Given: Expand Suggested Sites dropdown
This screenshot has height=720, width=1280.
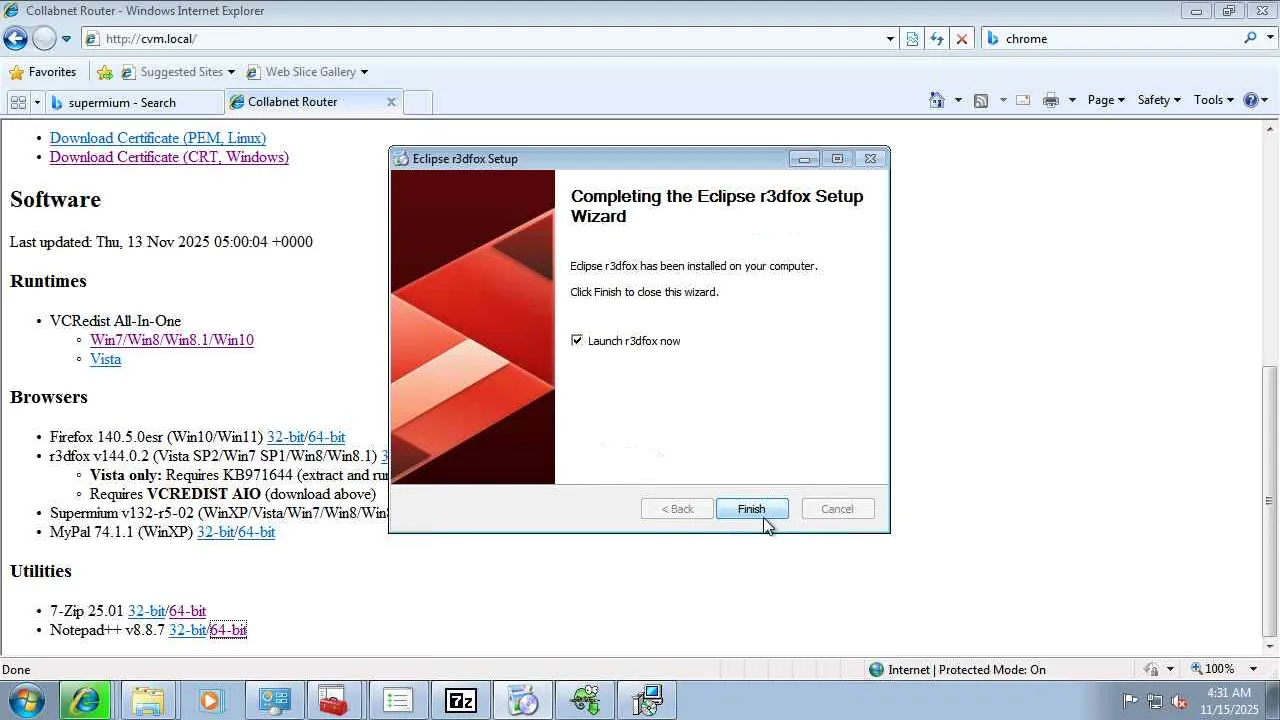Looking at the screenshot, I should pos(231,72).
